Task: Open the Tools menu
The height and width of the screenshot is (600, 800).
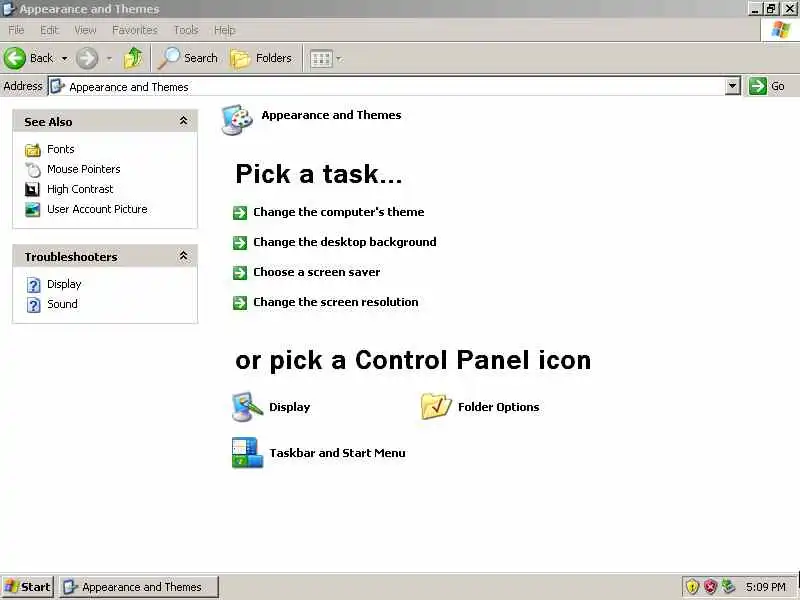Action: tap(186, 30)
